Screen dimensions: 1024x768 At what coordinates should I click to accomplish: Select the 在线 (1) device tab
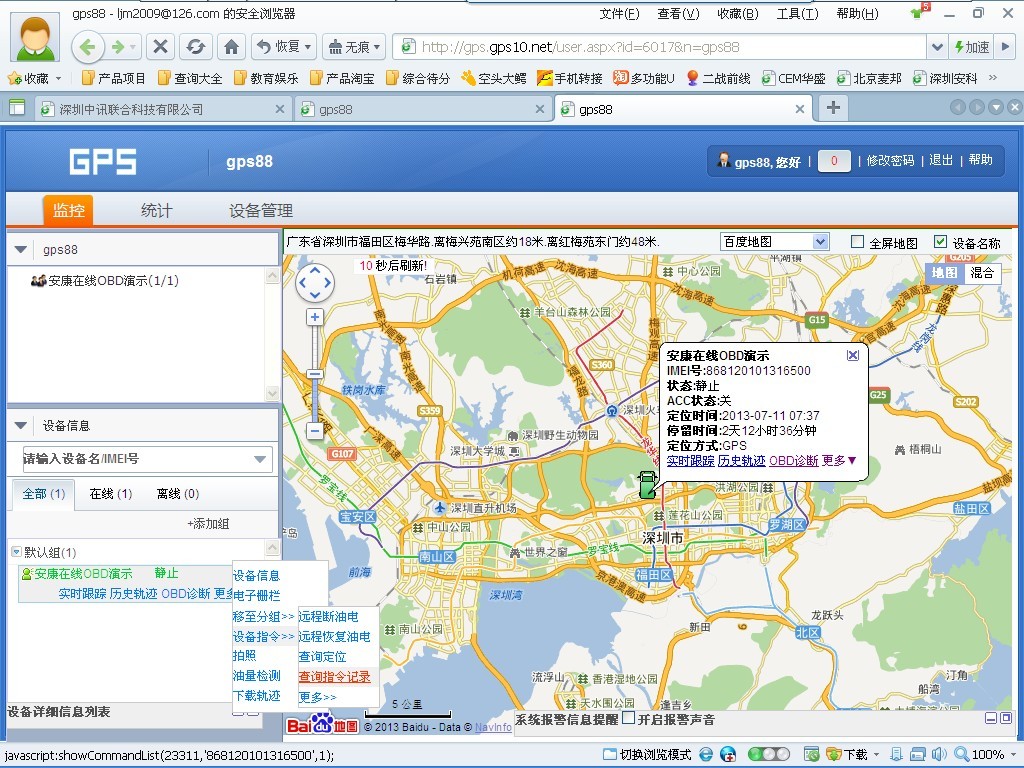110,494
